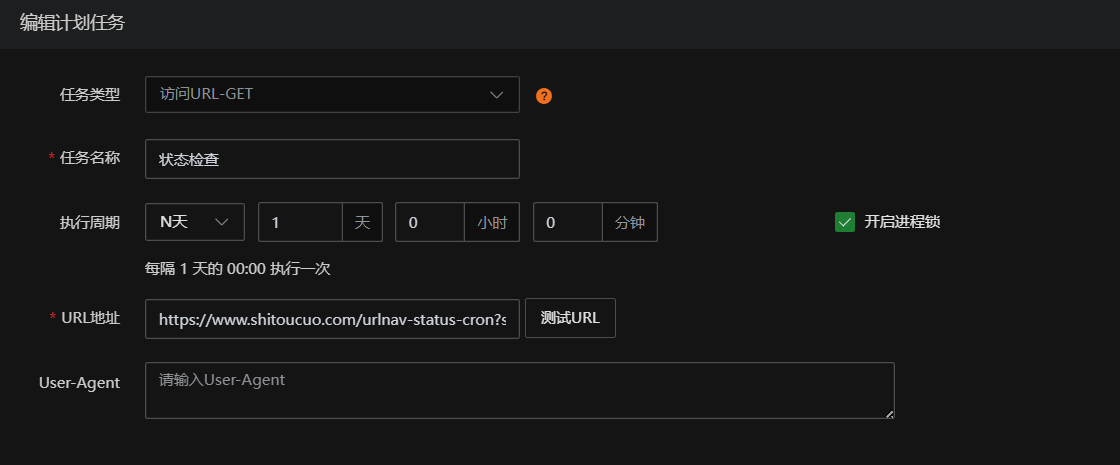Click the 小时 unit suffix
1120x465 pixels.
[492, 222]
